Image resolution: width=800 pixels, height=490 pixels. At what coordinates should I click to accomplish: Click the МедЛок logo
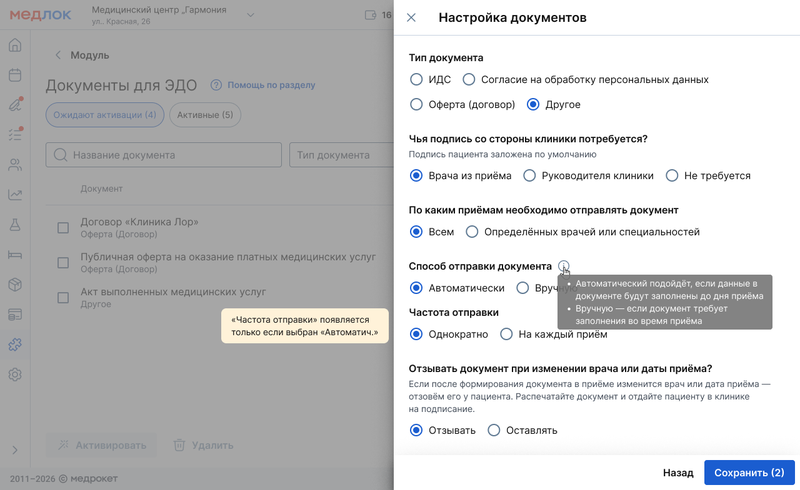coord(41,15)
